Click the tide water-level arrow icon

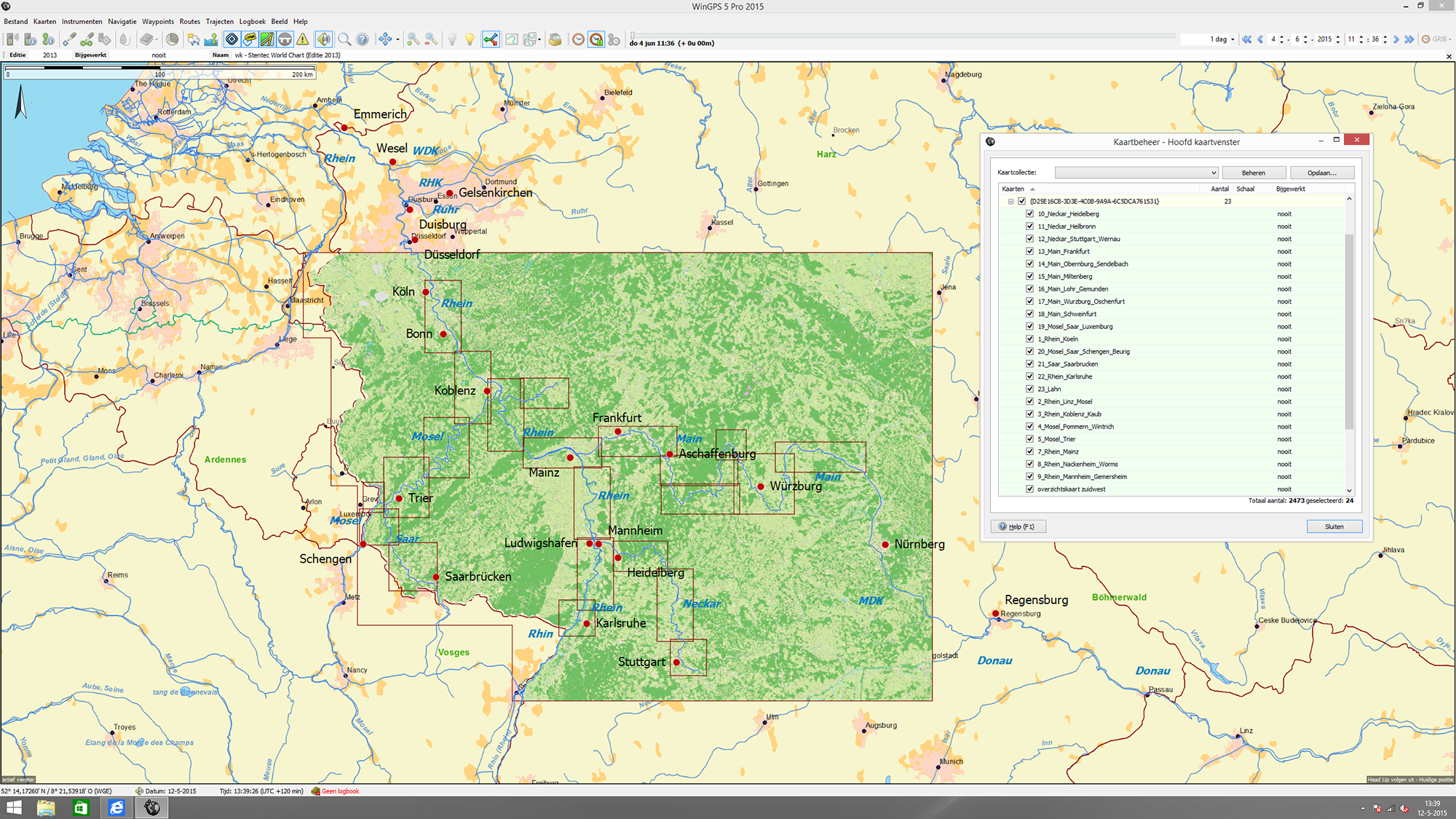pyautogui.click(x=211, y=39)
